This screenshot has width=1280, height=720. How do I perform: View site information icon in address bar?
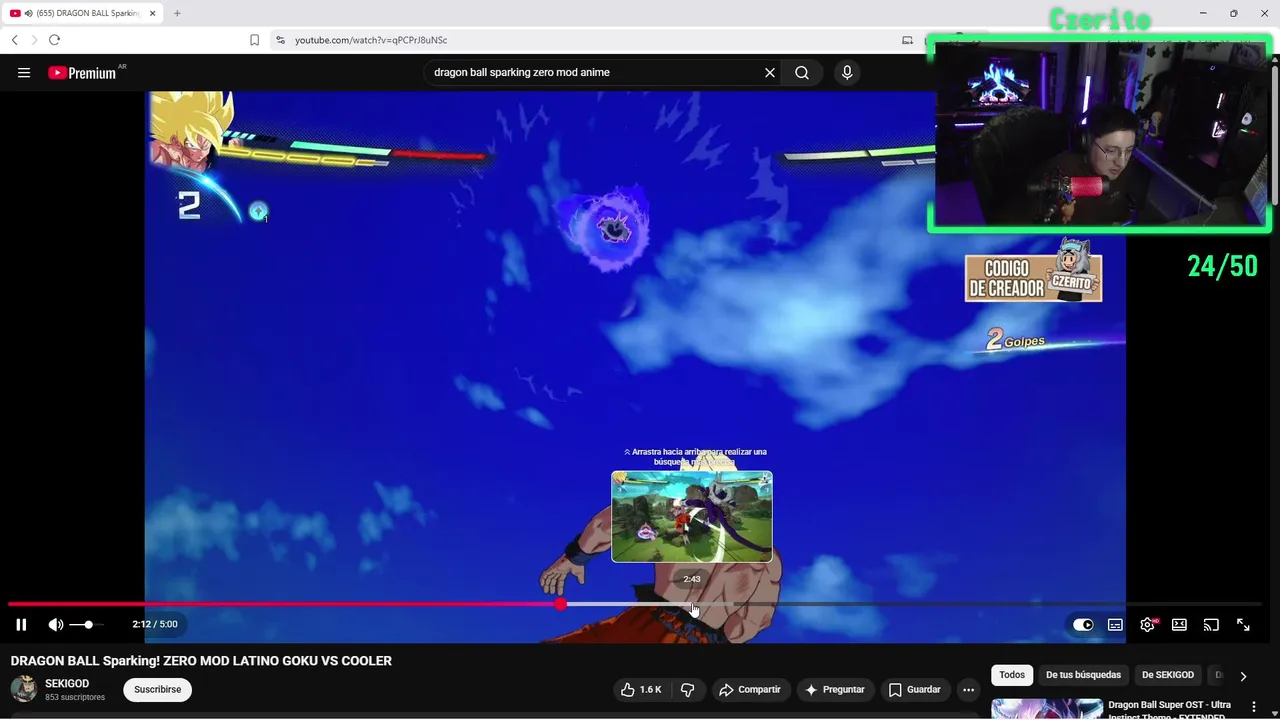click(280, 40)
